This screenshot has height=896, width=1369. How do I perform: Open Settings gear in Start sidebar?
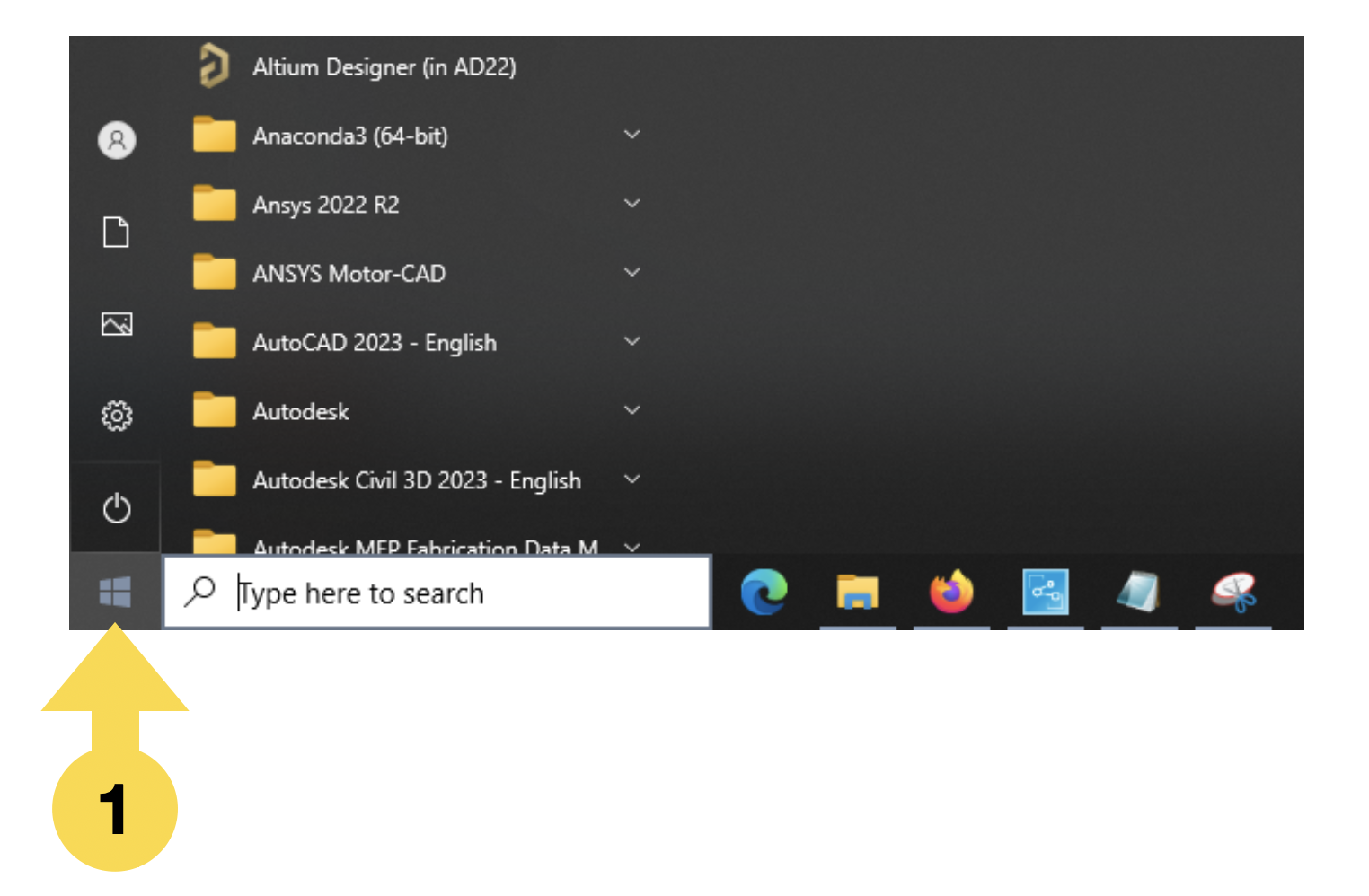[117, 416]
